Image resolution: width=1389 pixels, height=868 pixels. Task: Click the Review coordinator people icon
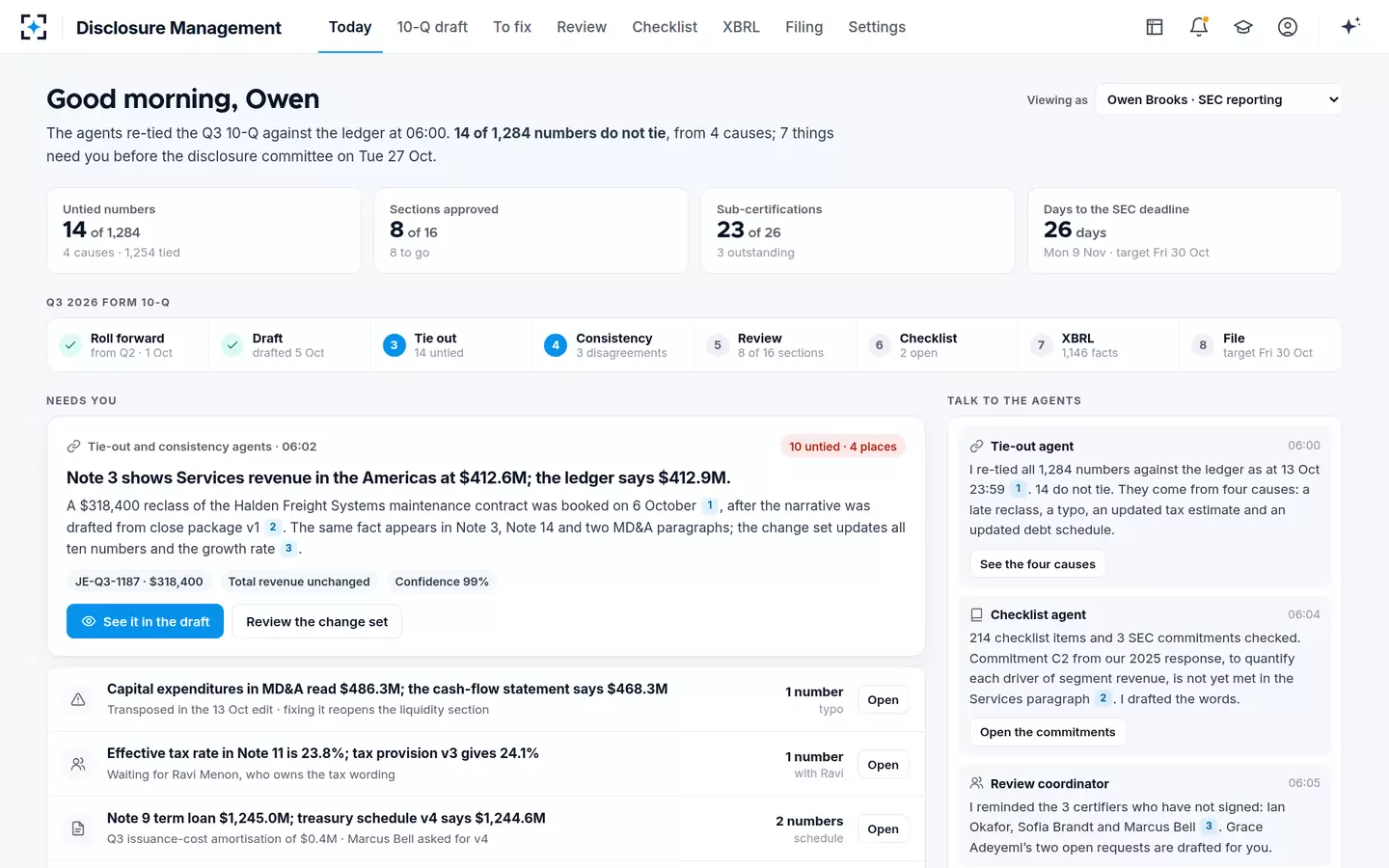(976, 783)
